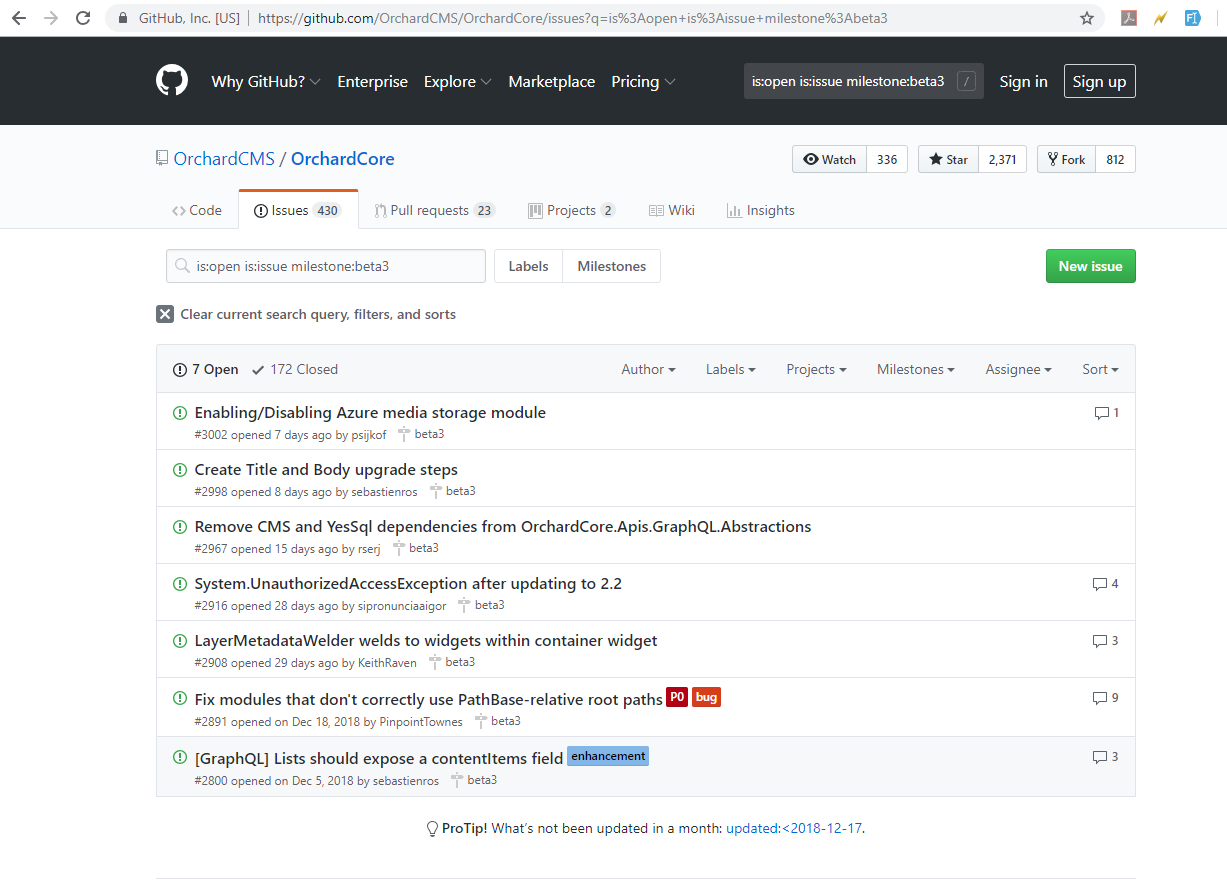Viewport: 1227px width, 890px height.
Task: Open comments for Azure media storage issue
Action: tap(1106, 413)
